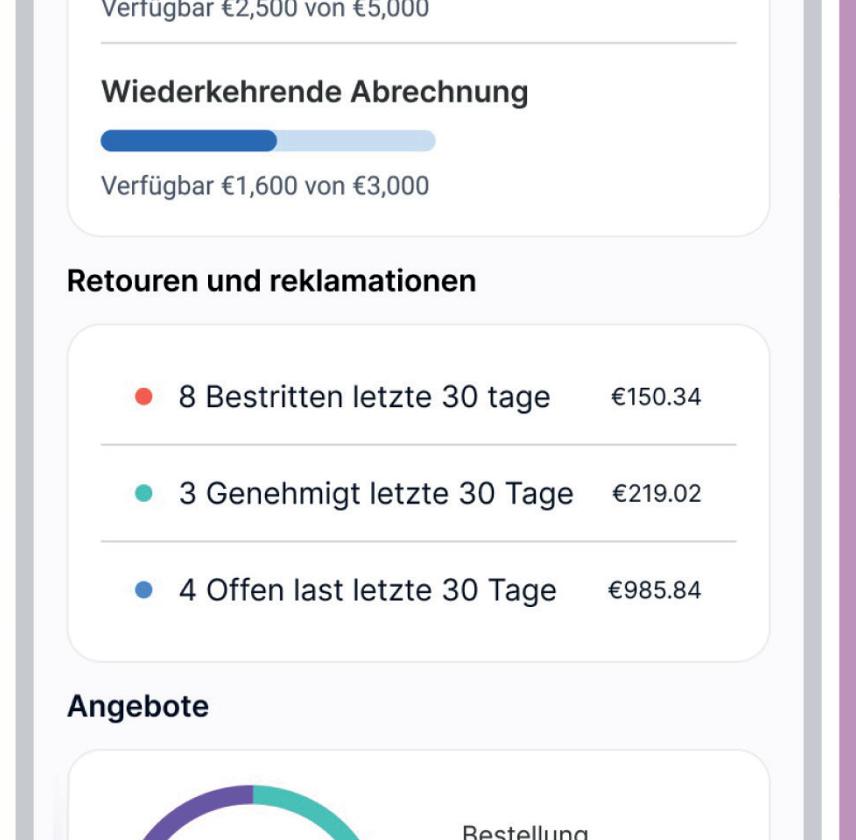
Task: Click the Verfügbar €1,600 von €3,000 text
Action: coord(265,186)
